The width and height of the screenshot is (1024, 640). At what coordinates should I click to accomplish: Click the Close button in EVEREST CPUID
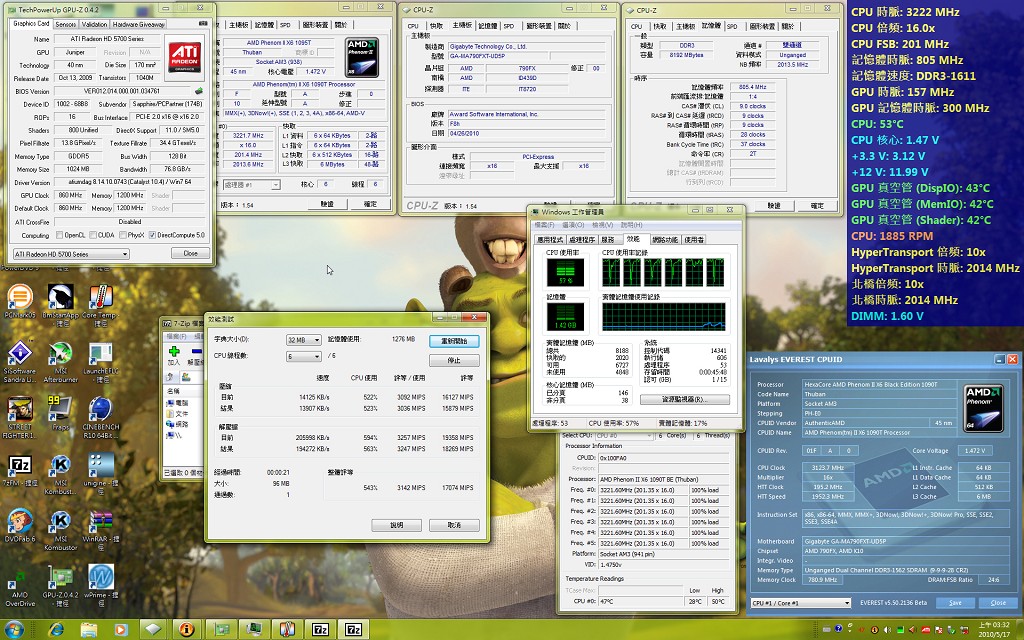click(998, 603)
